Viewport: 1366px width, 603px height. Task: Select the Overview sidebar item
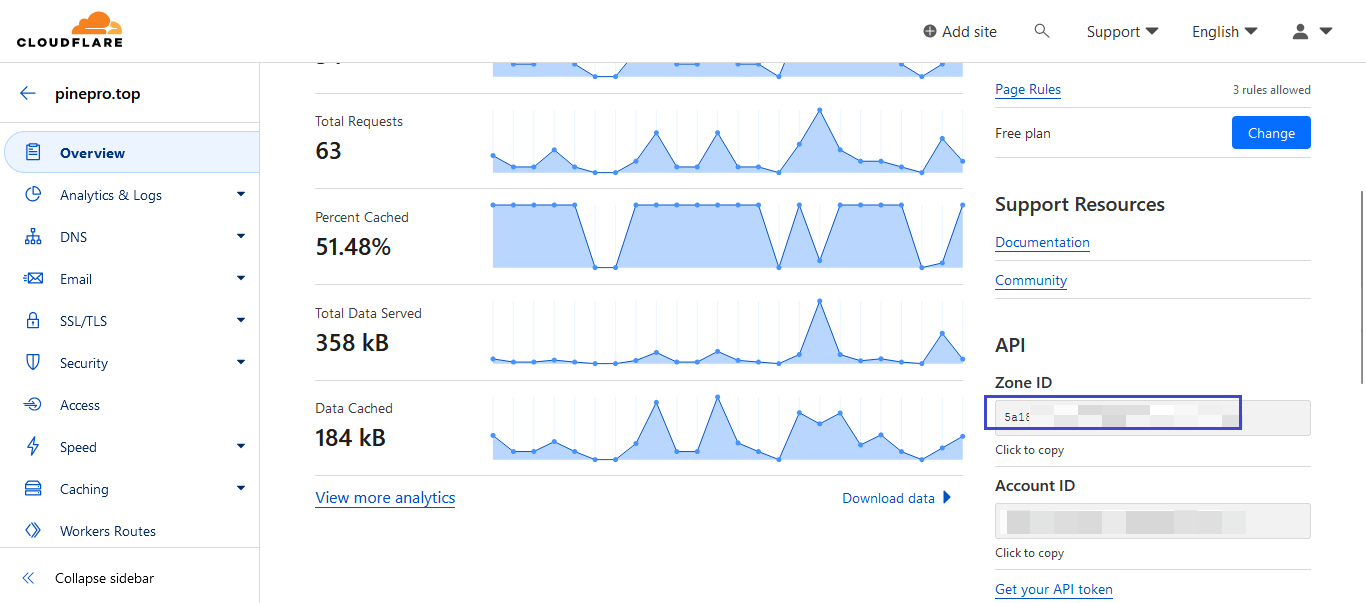pos(92,153)
